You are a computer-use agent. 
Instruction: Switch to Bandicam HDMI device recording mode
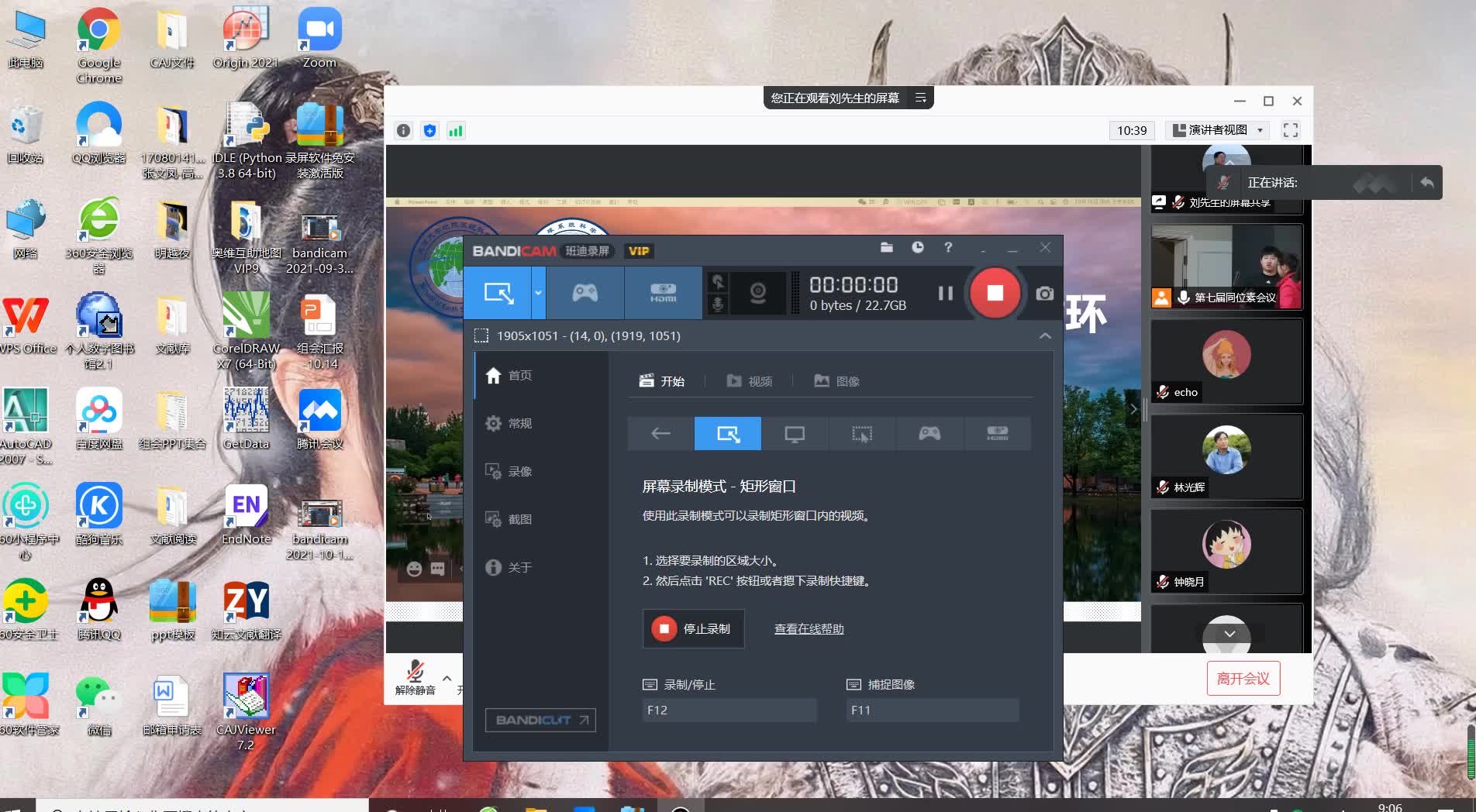(663, 293)
